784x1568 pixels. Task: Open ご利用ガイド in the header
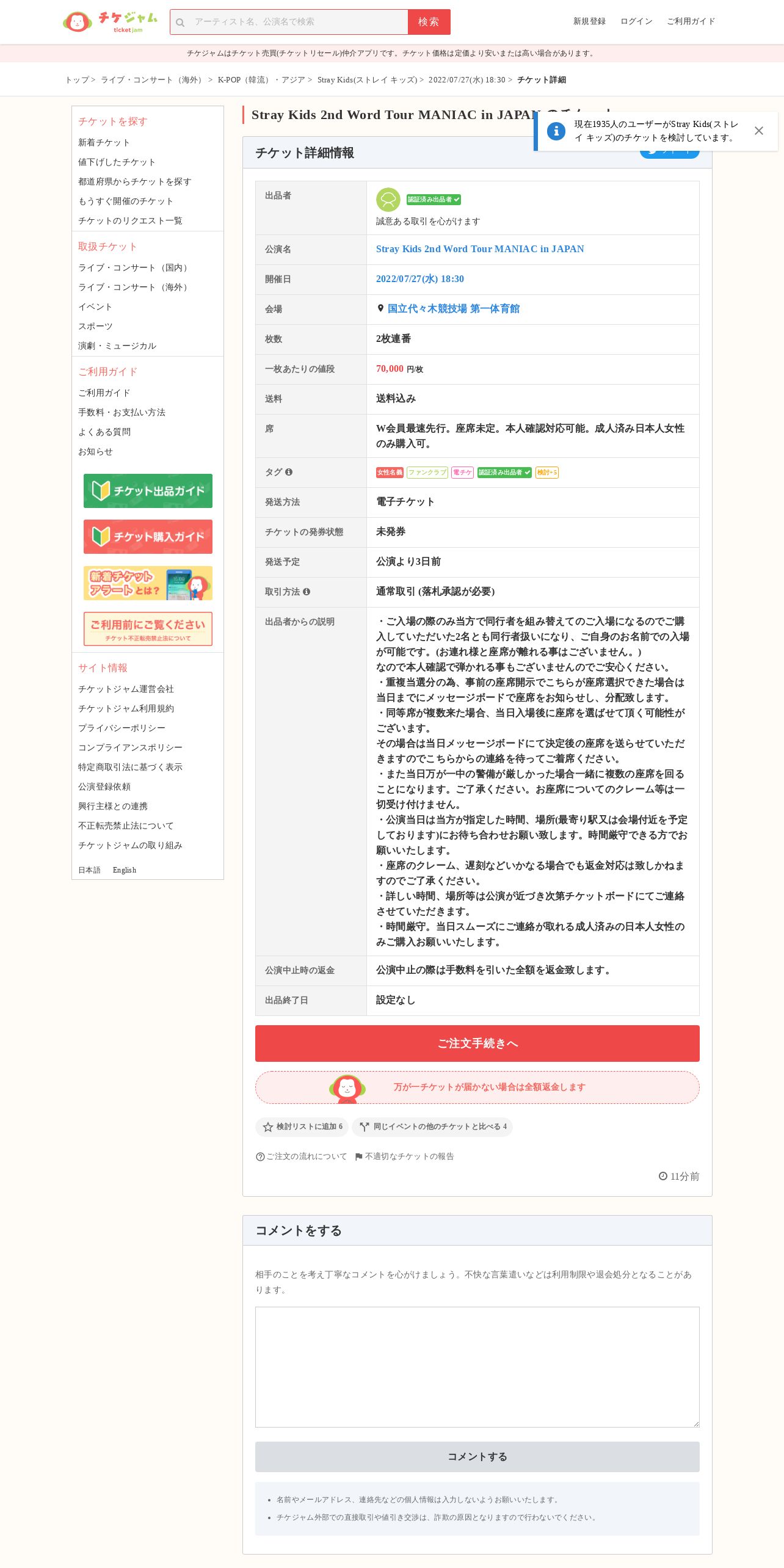tap(691, 21)
